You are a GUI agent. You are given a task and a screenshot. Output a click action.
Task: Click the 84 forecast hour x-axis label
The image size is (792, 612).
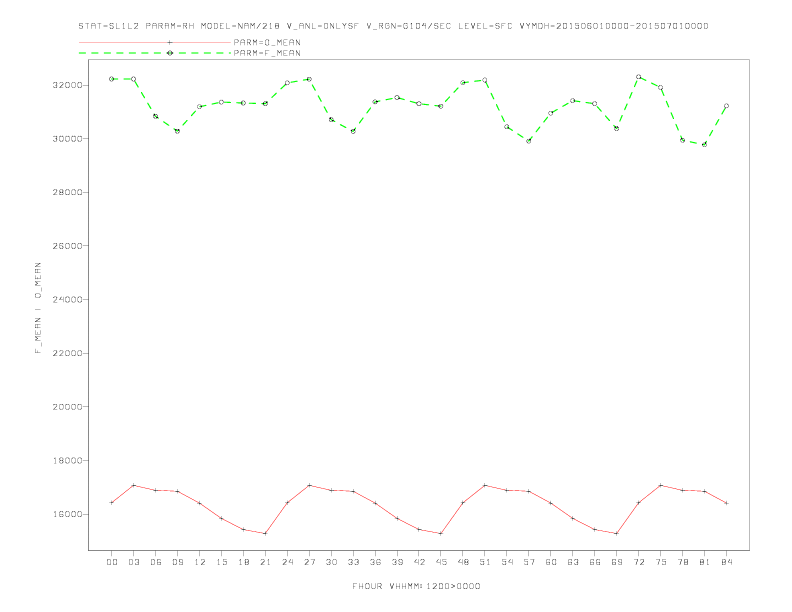tap(727, 562)
